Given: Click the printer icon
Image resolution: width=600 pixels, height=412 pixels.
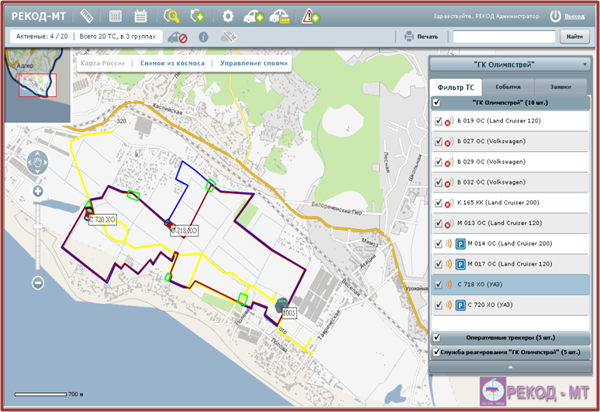Looking at the screenshot, I should click(408, 37).
